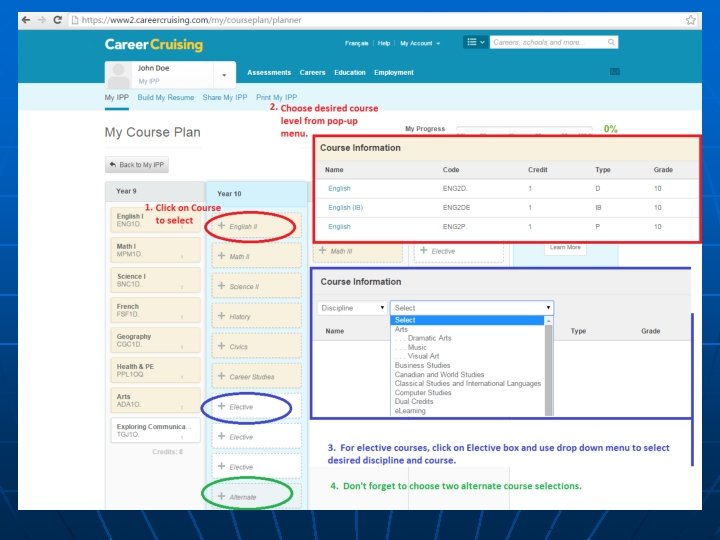Add the Civics course
The width and height of the screenshot is (720, 540).
256,347
